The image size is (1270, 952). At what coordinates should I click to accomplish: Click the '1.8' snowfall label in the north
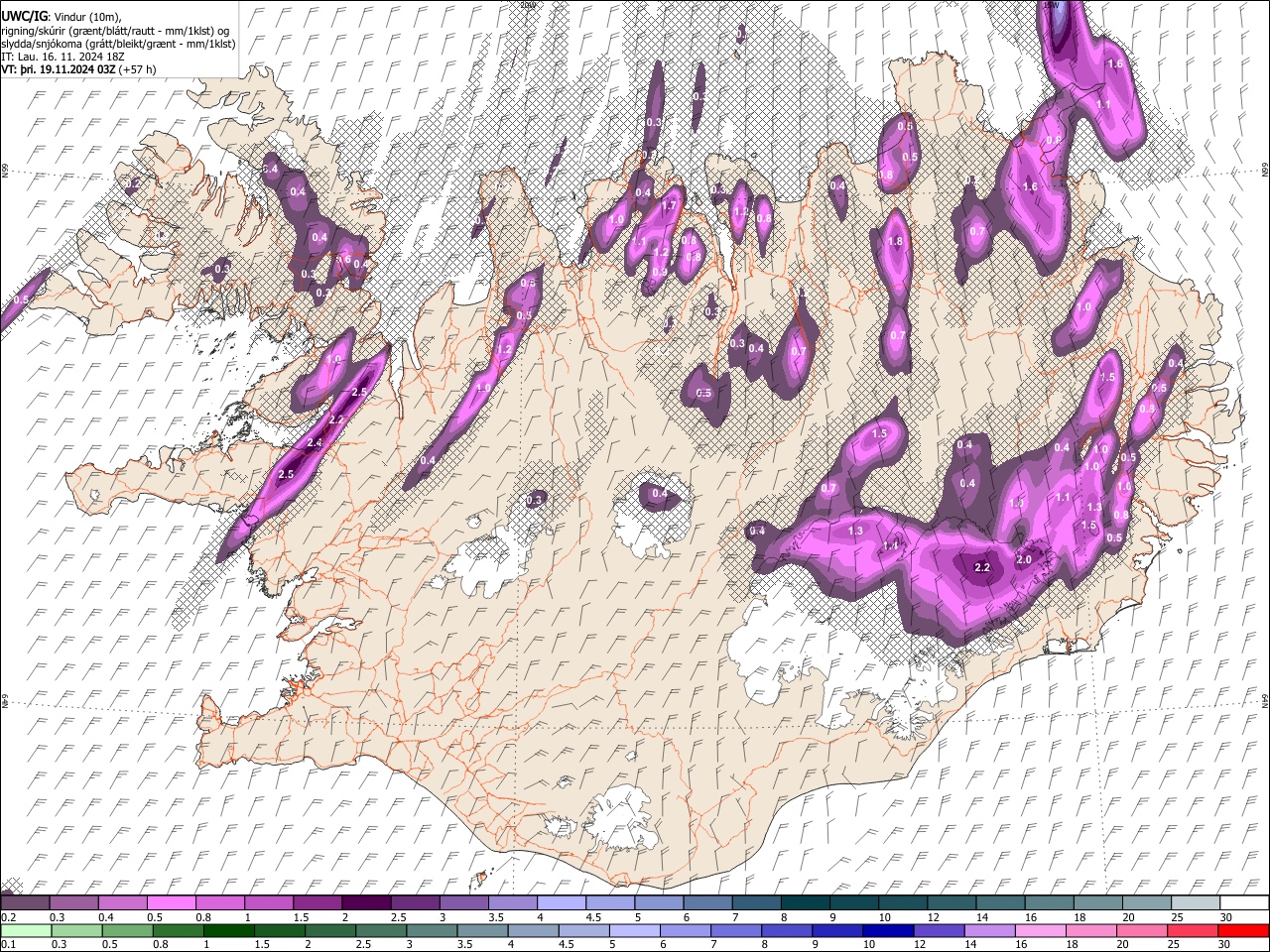(896, 242)
